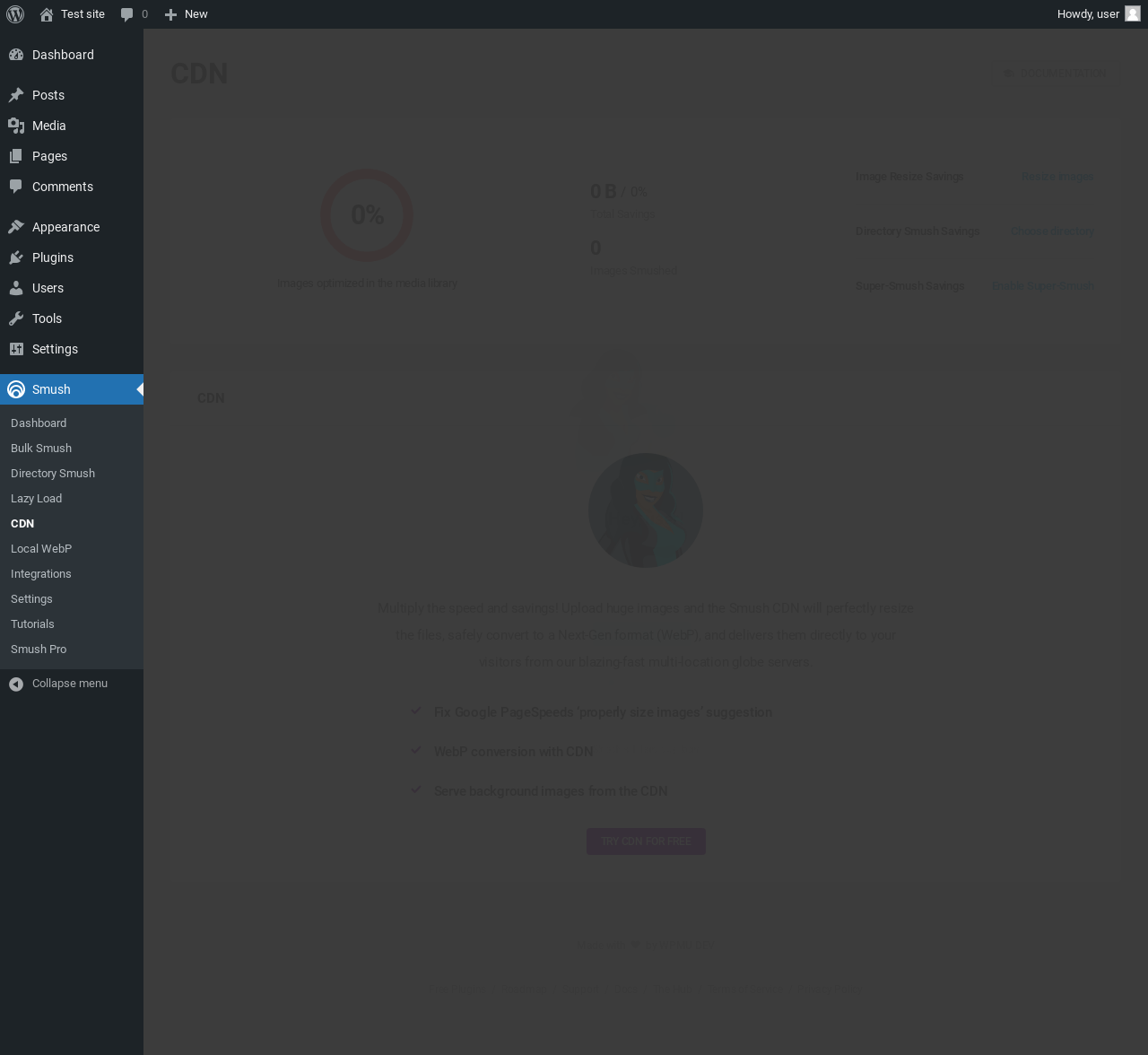The image size is (1148, 1055).
Task: Open the Support footer link
Action: (580, 989)
